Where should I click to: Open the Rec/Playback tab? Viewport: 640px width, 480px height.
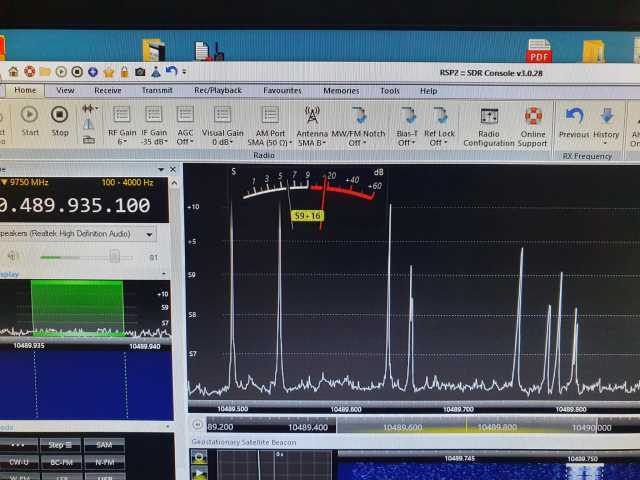pos(216,90)
